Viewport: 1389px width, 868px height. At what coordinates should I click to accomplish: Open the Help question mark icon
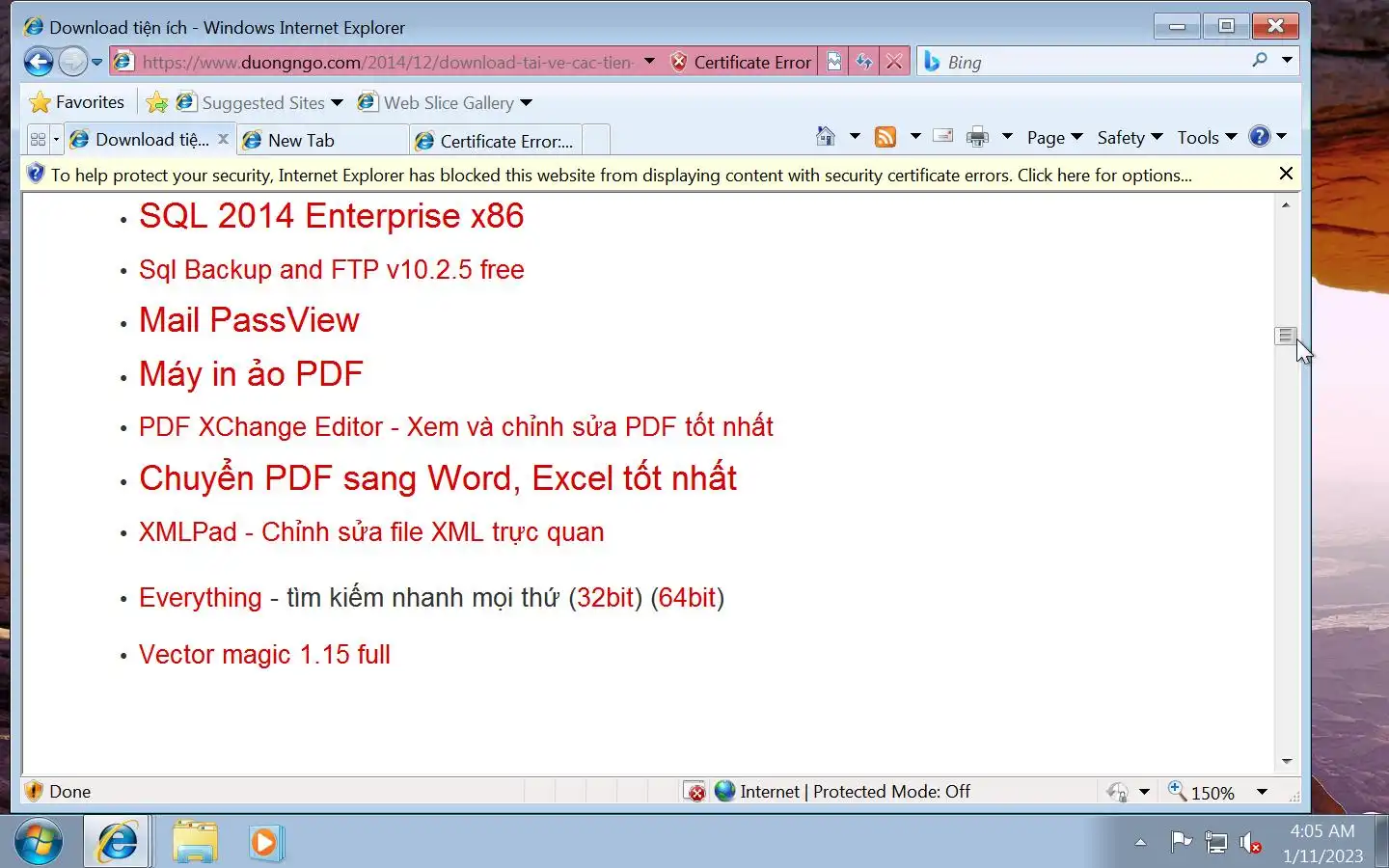click(x=1260, y=137)
